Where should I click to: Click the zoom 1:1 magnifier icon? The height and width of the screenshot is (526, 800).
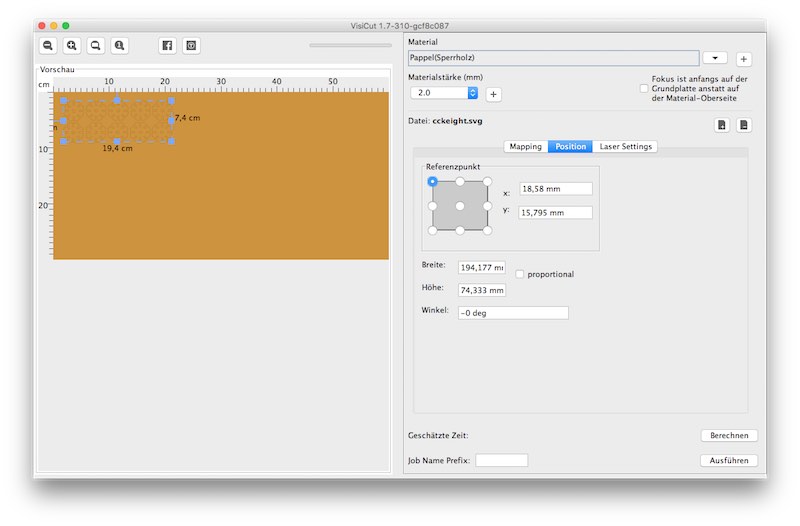tap(119, 45)
